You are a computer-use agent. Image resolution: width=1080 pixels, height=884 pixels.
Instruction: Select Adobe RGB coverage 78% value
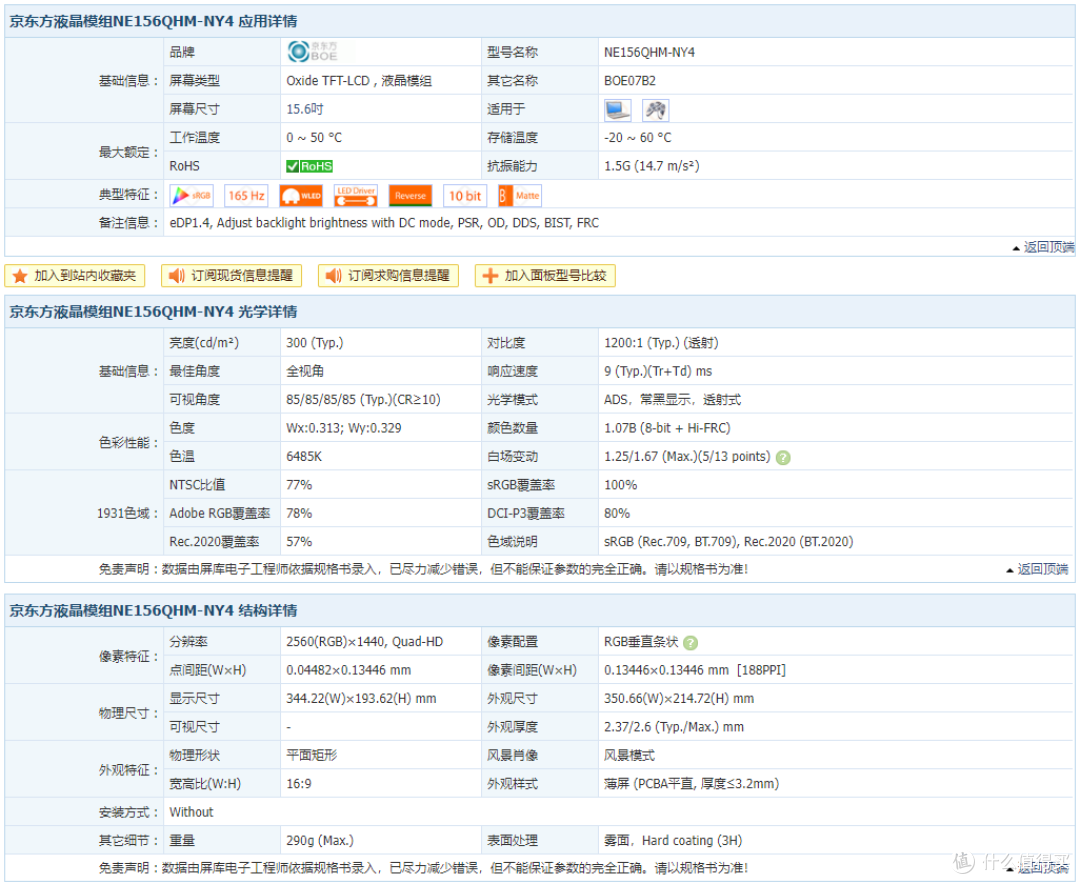coord(299,513)
